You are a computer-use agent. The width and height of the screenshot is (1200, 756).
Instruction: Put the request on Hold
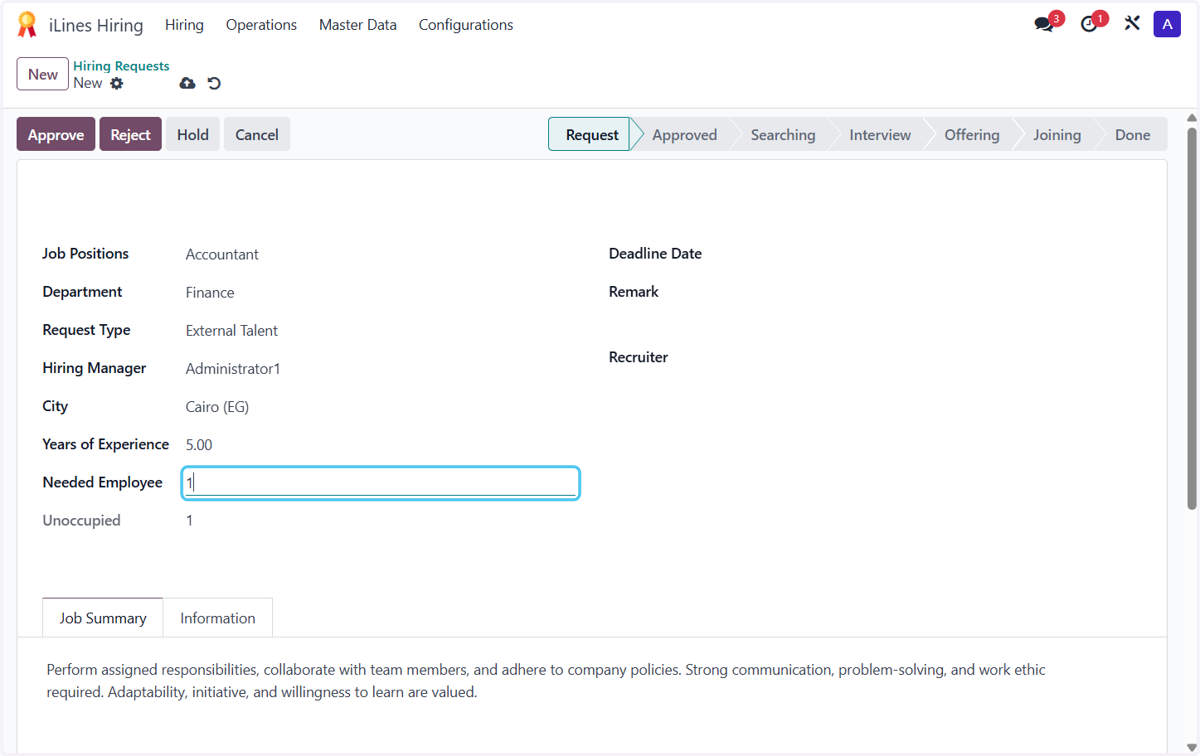tap(193, 135)
